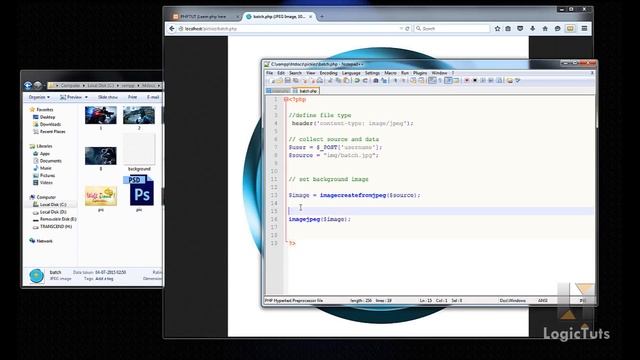Toggle Show all characters in Notepad++ toolbar
The height and width of the screenshot is (360, 640).
pyautogui.click(x=440, y=81)
